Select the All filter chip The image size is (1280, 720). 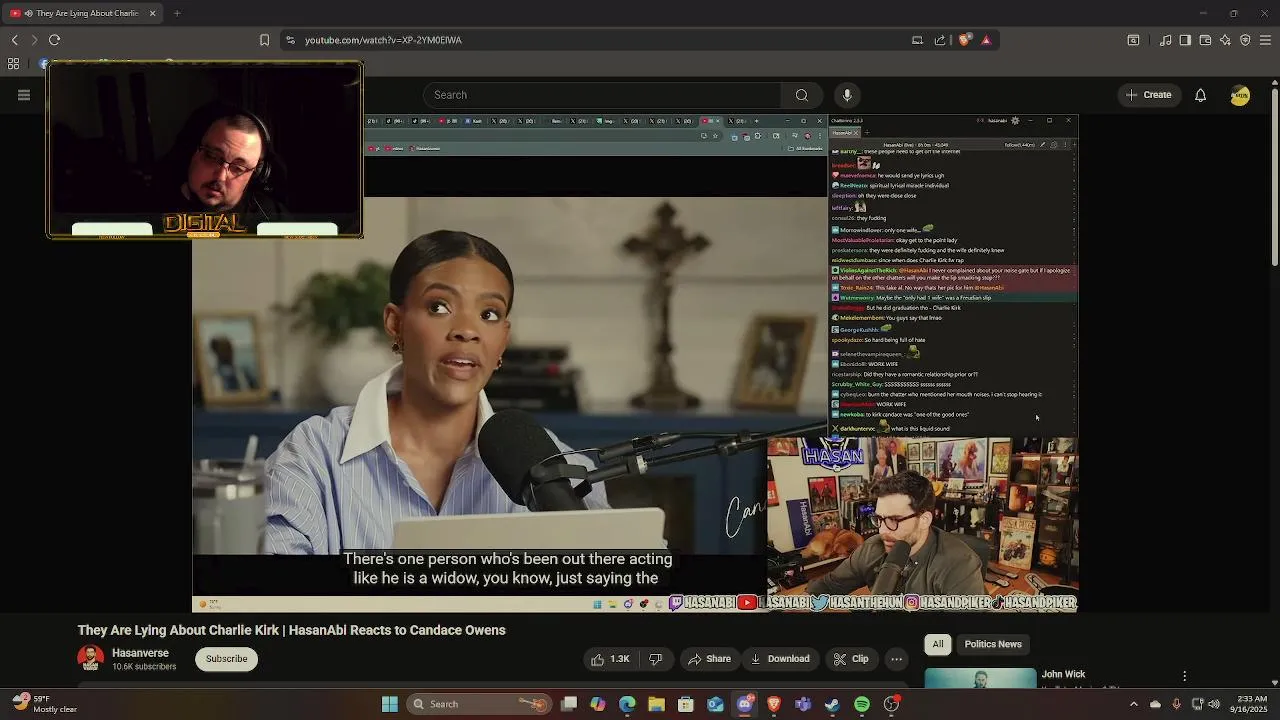point(938,644)
